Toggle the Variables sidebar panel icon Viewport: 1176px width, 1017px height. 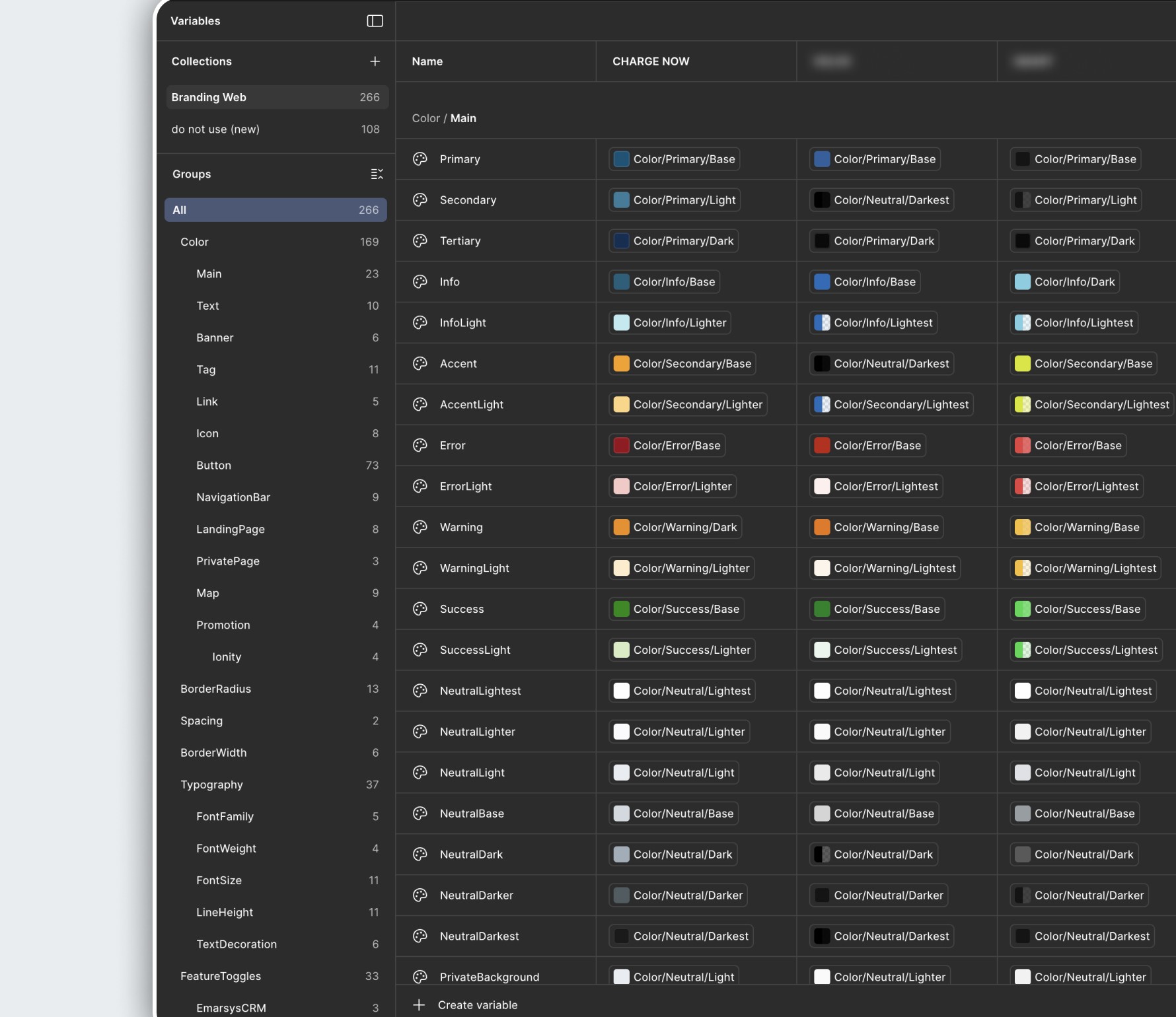tap(375, 21)
